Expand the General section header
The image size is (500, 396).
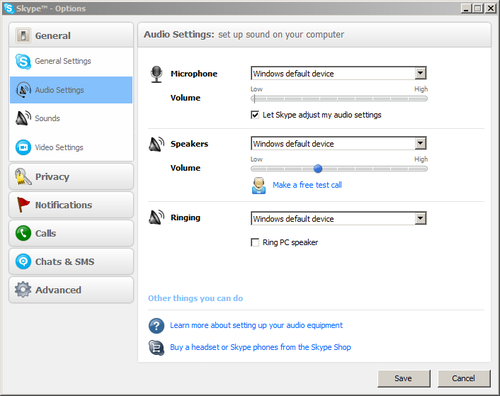coord(71,35)
